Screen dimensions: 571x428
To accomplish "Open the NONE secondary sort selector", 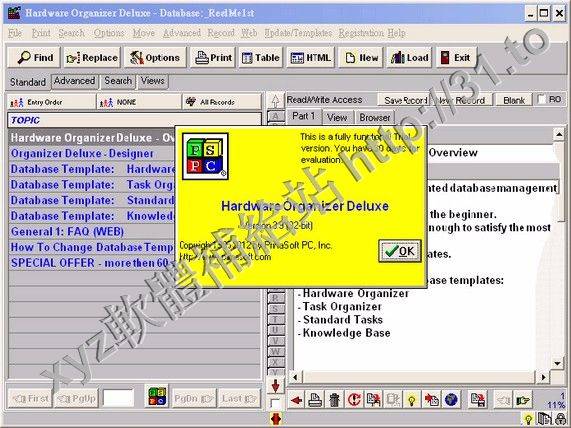I will (139, 102).
